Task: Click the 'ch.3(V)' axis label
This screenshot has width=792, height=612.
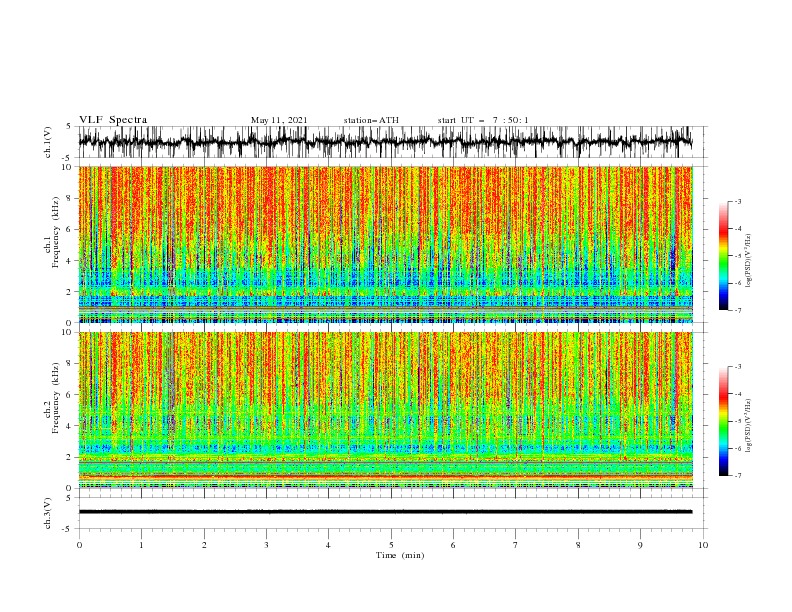Action: pyautogui.click(x=48, y=513)
